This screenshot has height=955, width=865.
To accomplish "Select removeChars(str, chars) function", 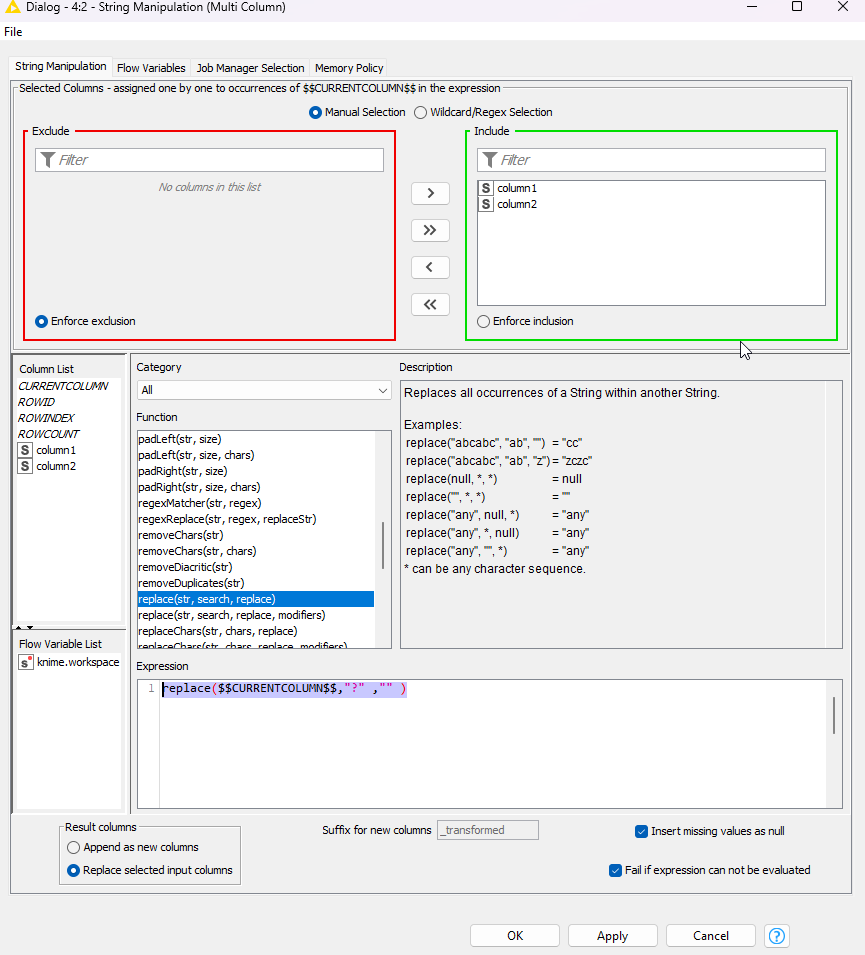I will (x=197, y=551).
